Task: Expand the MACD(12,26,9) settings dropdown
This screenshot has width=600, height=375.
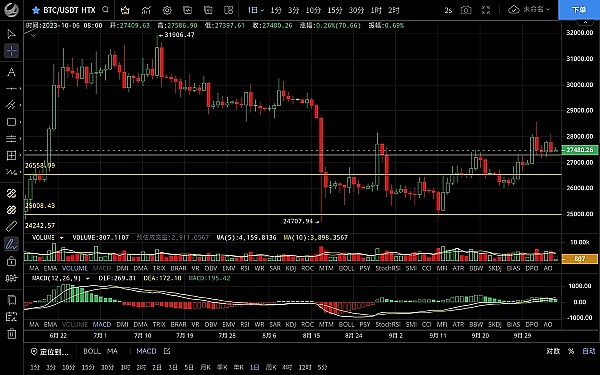Action: click(x=88, y=279)
